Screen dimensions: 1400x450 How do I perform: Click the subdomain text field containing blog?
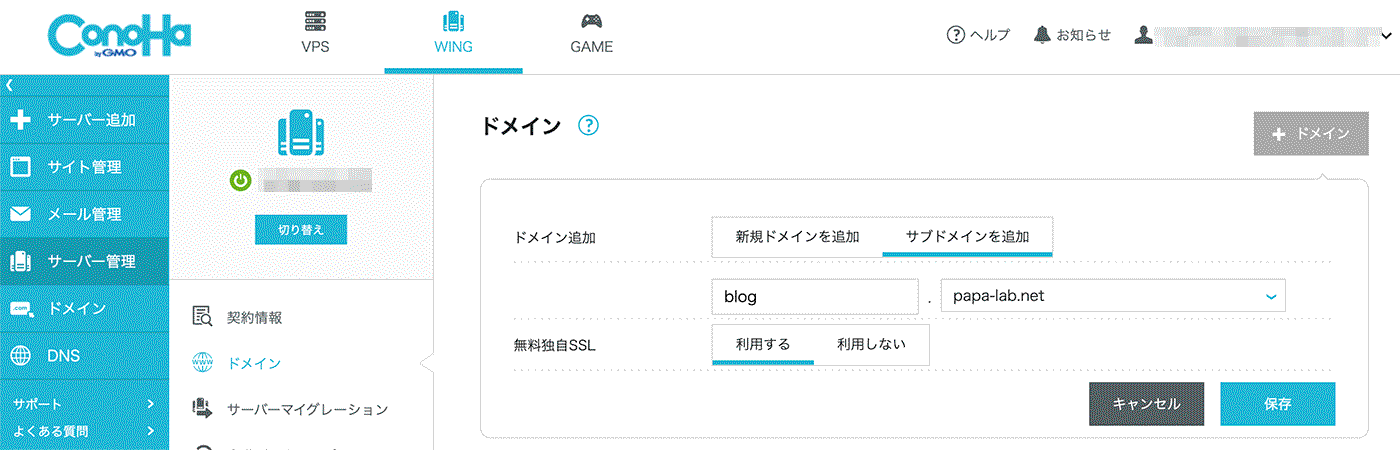[x=814, y=296]
